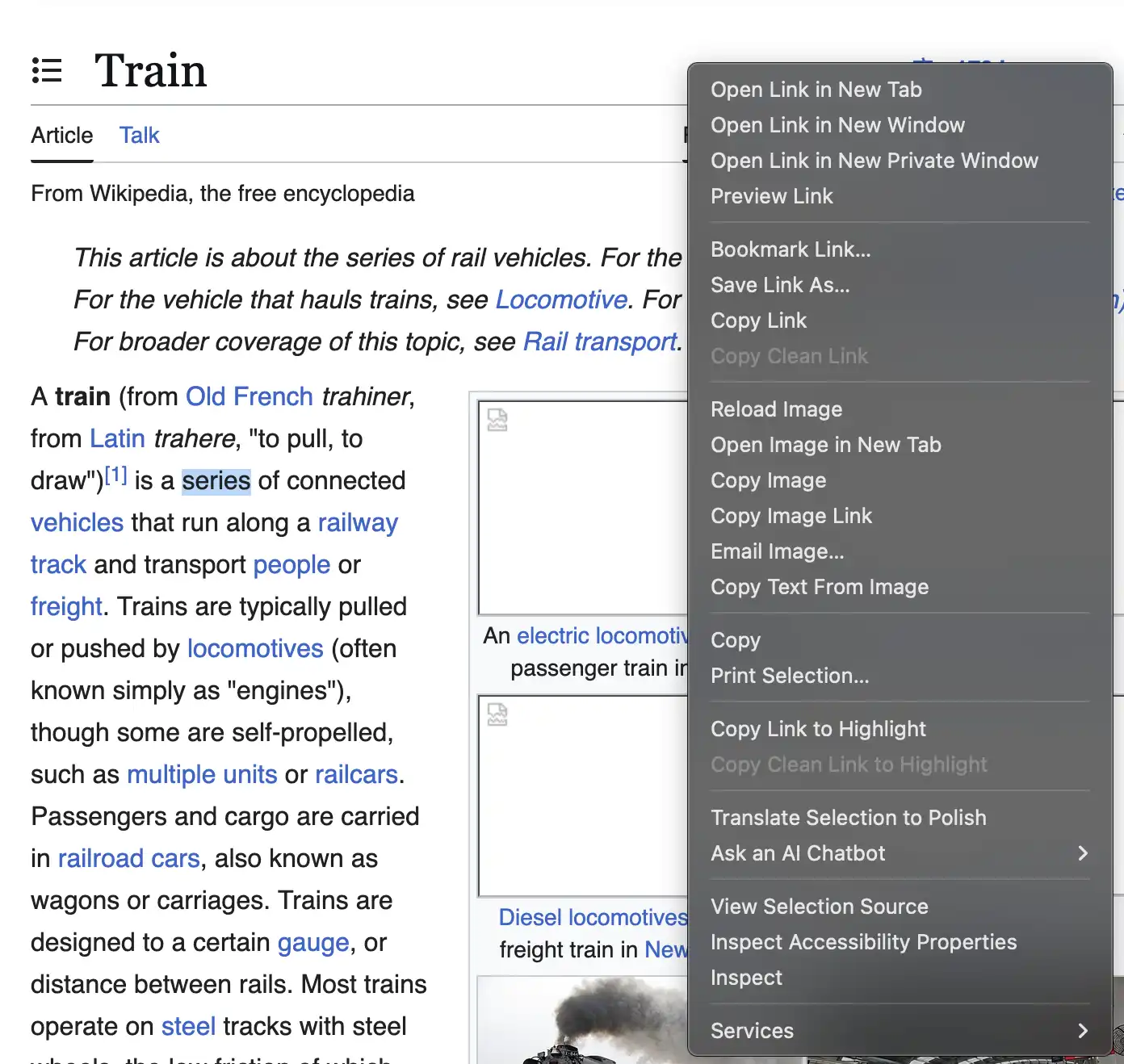Click Copy Image Link in context menu
1124x1064 pixels.
click(791, 516)
